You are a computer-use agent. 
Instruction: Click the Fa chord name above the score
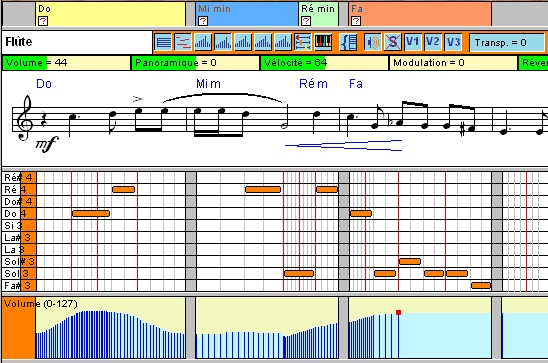(356, 84)
